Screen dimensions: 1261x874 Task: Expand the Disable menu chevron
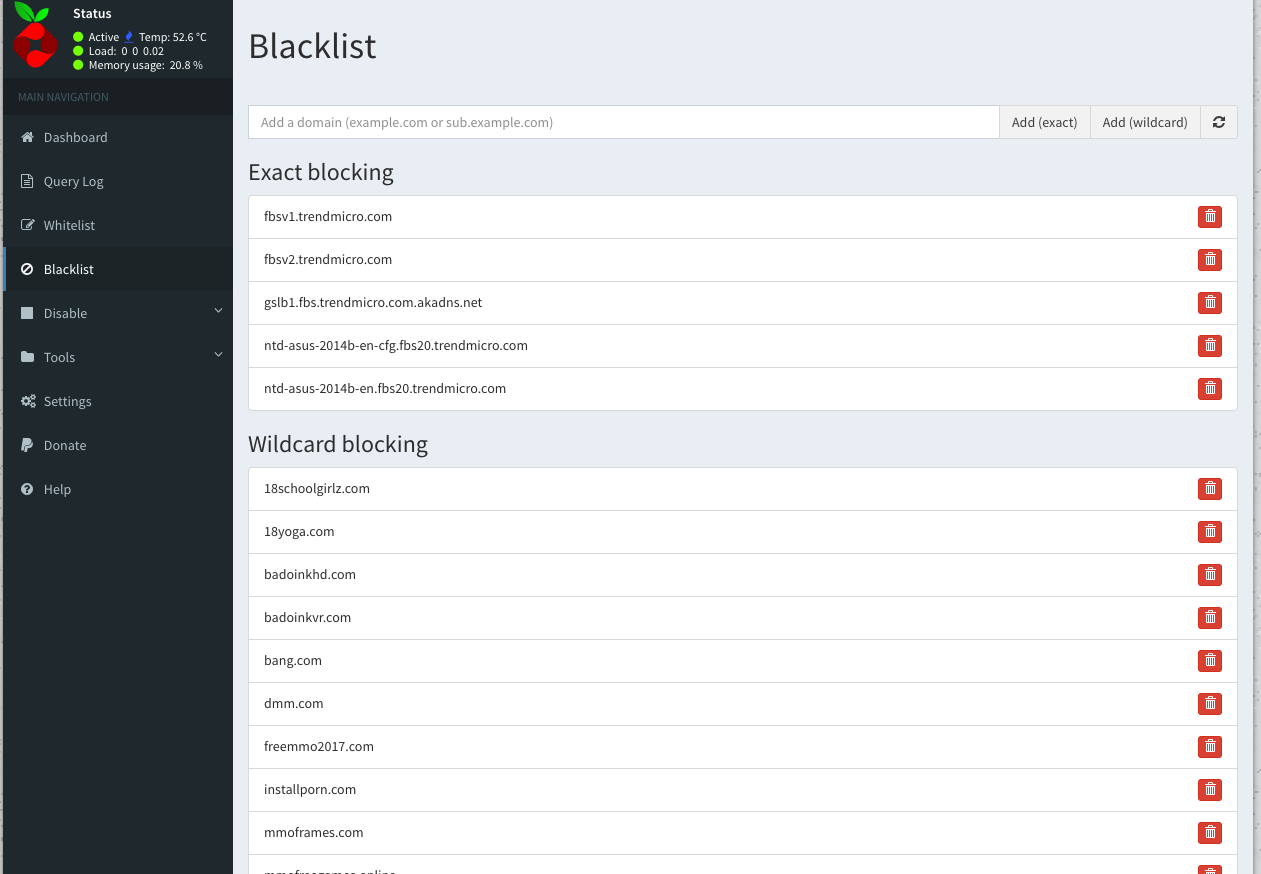pyautogui.click(x=218, y=311)
